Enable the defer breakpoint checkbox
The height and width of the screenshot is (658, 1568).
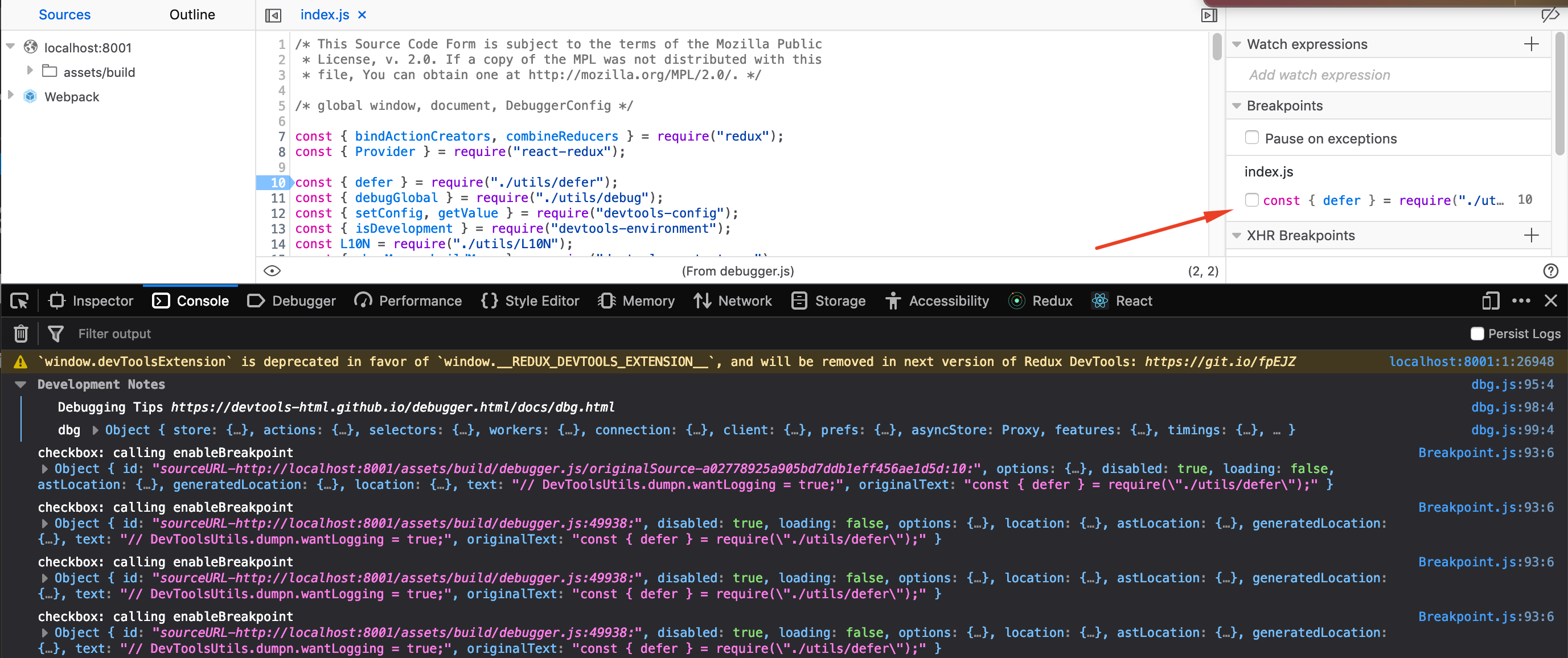1251,200
